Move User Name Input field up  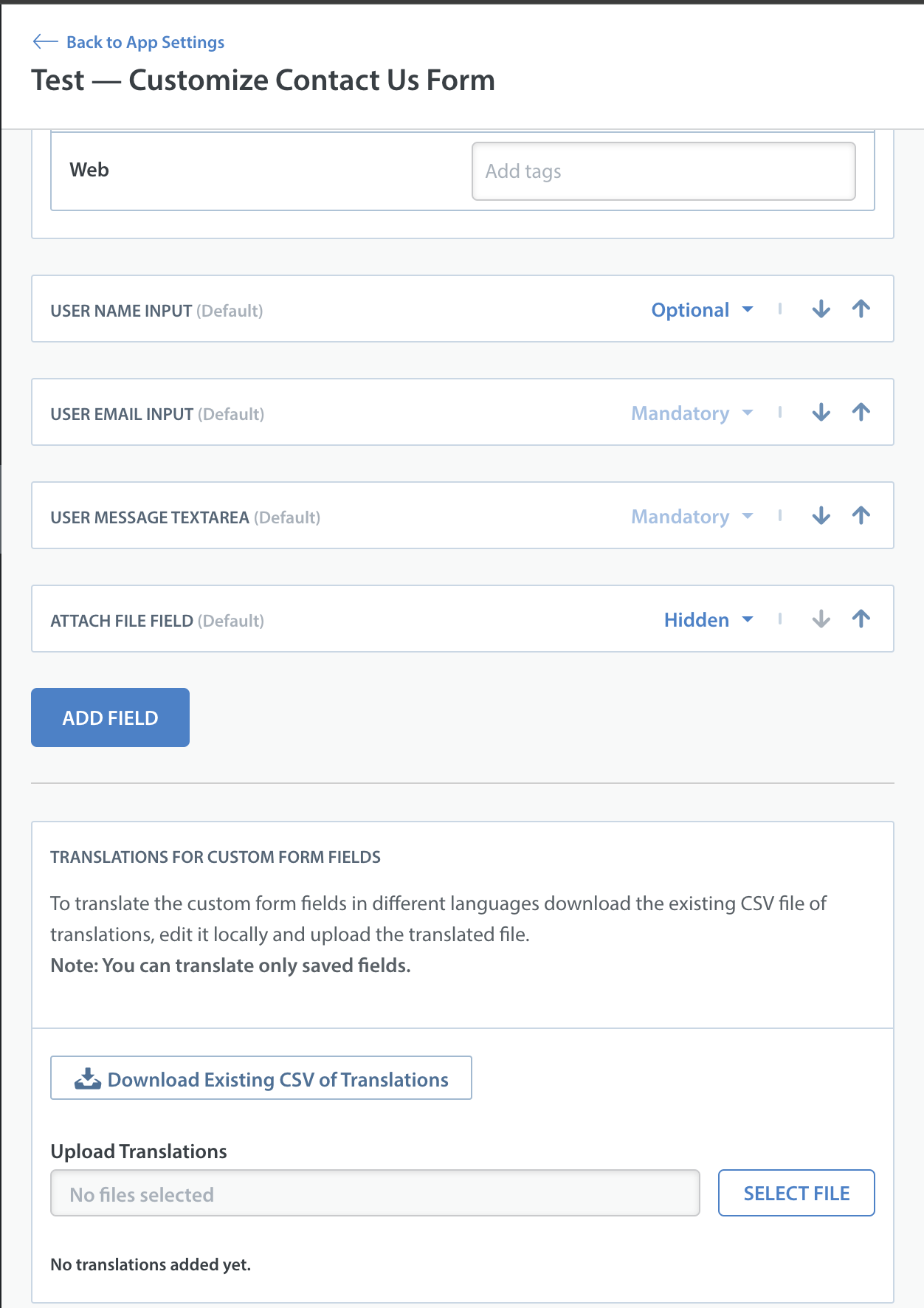861,309
